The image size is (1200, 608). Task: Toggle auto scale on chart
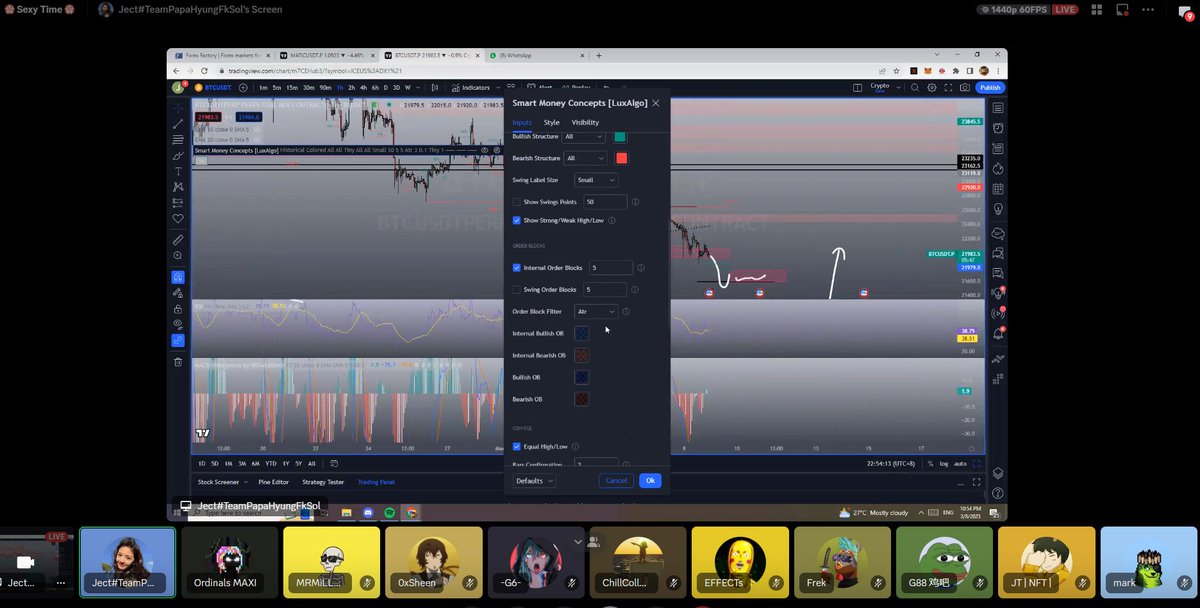pos(960,463)
